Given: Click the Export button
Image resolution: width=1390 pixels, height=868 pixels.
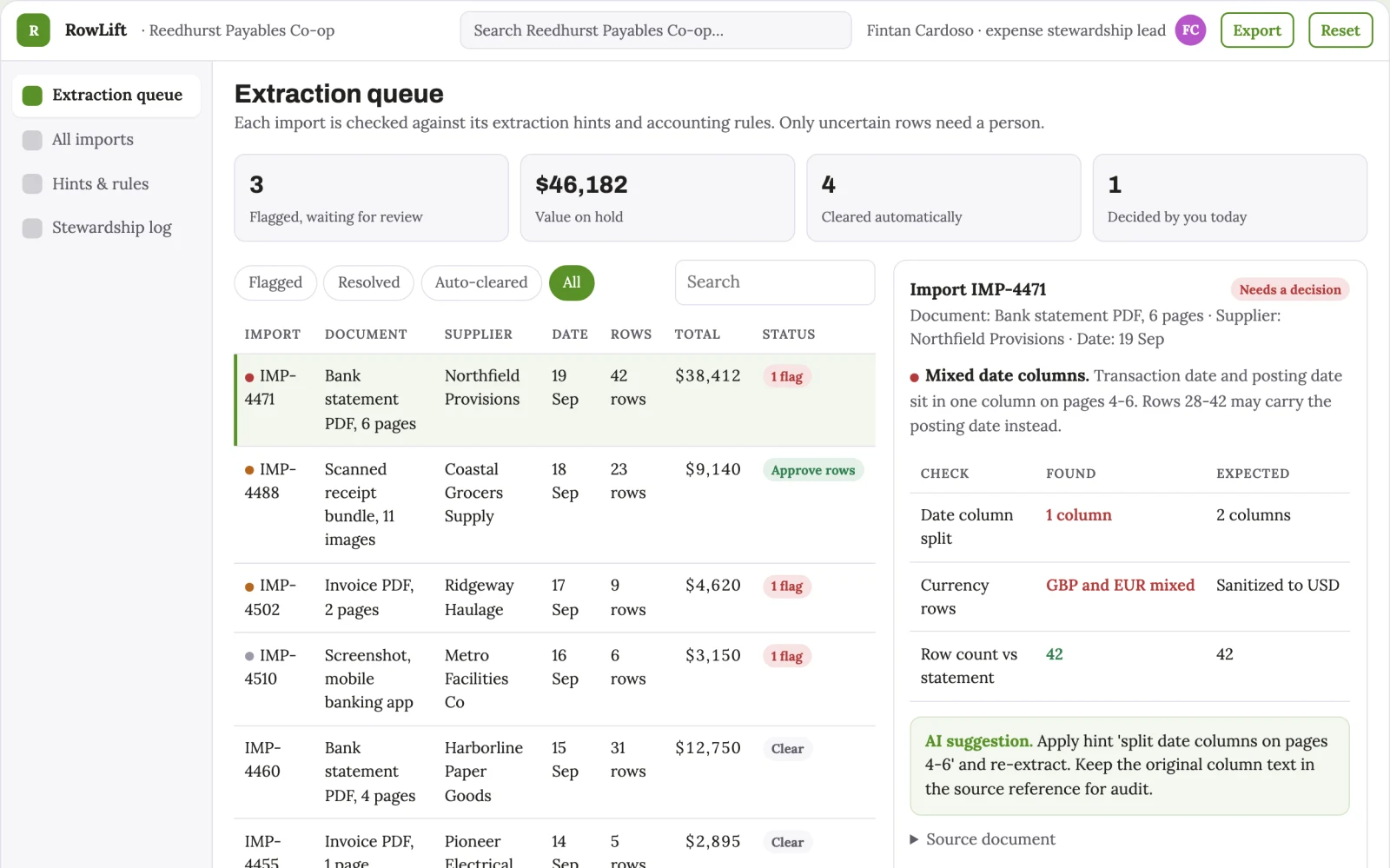Looking at the screenshot, I should click(1257, 30).
